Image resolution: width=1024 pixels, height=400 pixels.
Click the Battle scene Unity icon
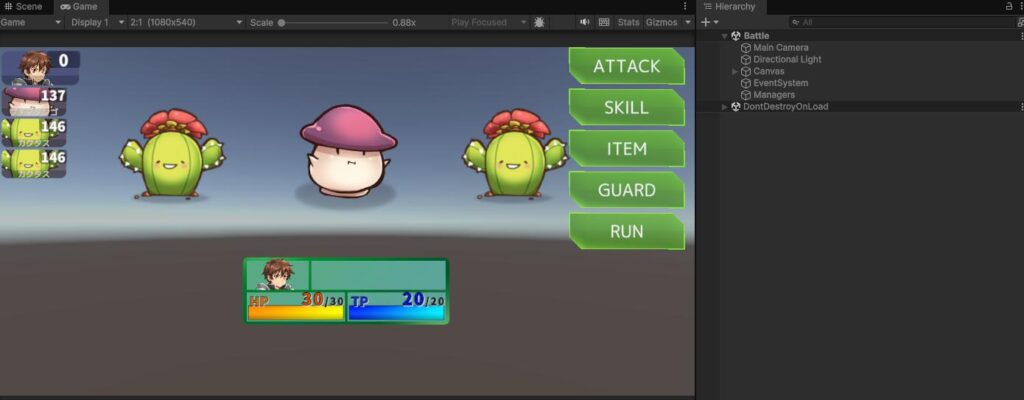736,36
